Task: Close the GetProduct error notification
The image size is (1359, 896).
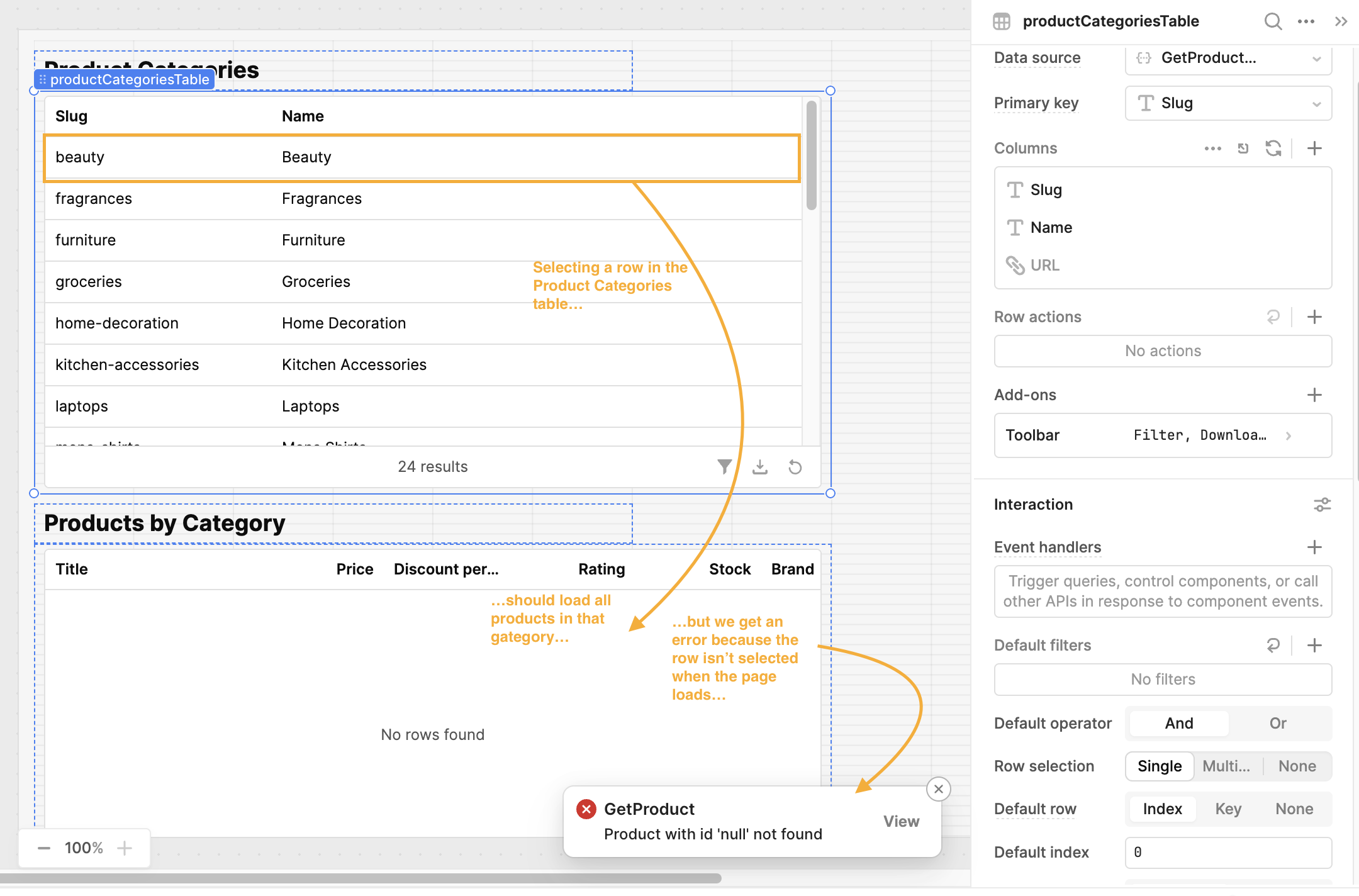Action: (x=939, y=789)
